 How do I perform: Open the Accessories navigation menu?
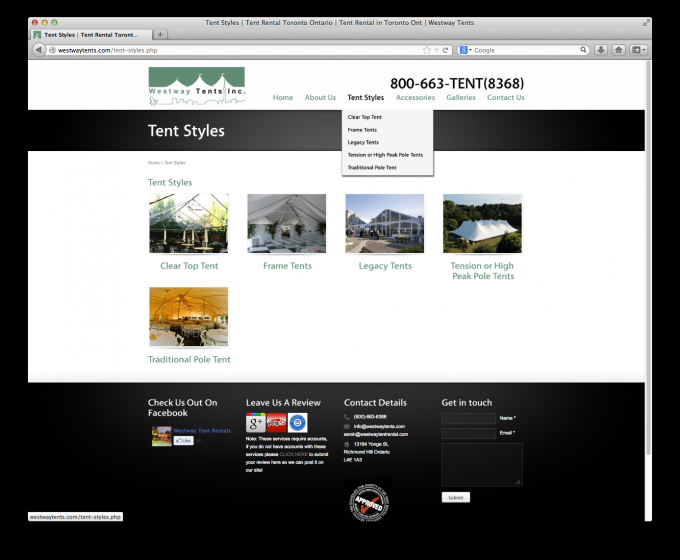pos(415,98)
